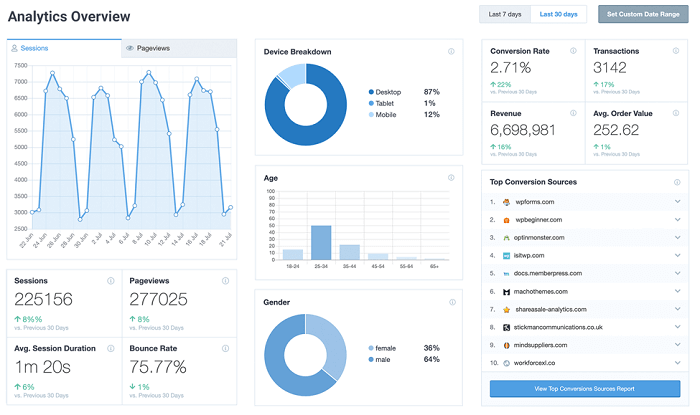The height and width of the screenshot is (415, 700).
Task: Expand the wpforms.com source row
Action: point(677,202)
